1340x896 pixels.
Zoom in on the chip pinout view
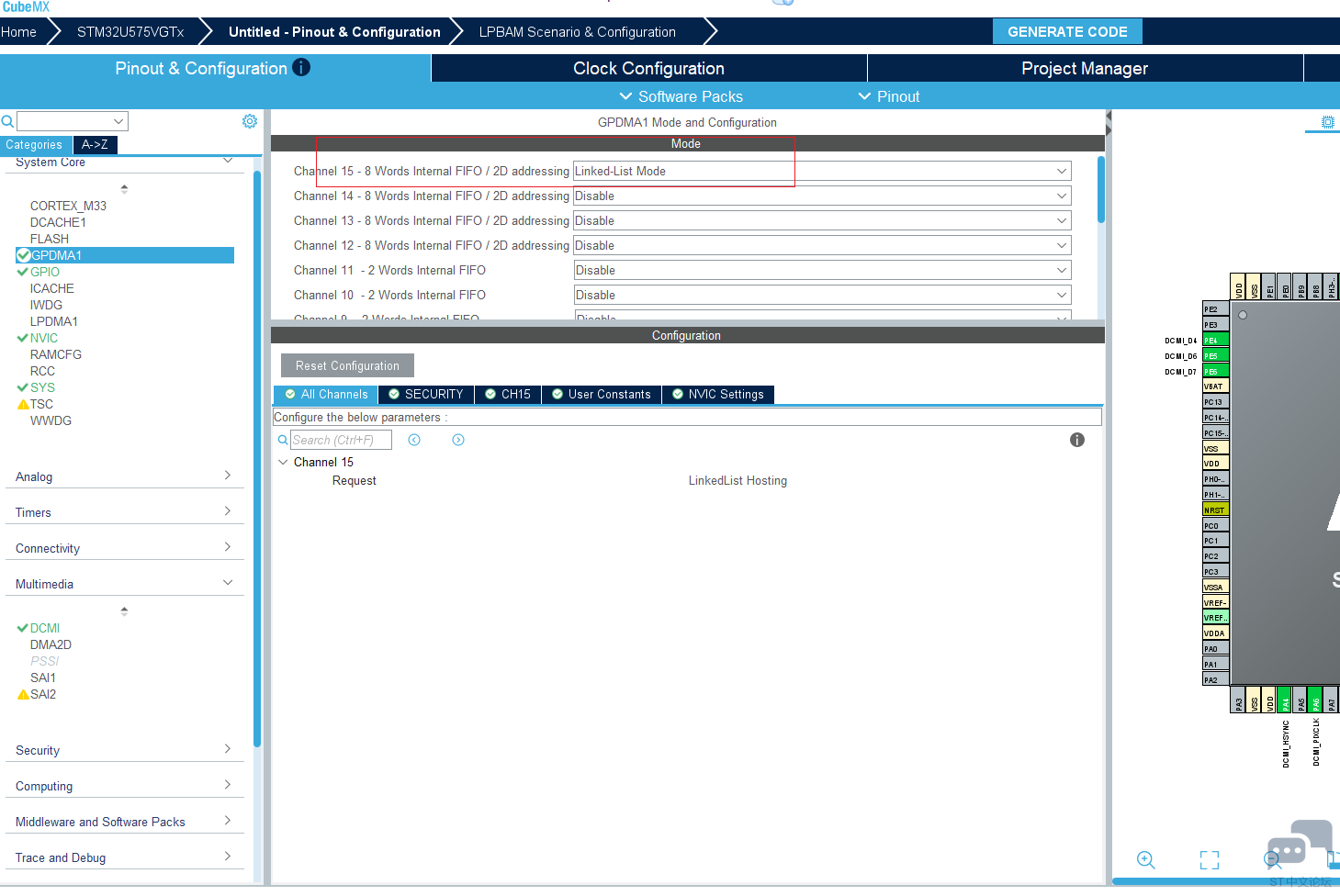click(1145, 859)
